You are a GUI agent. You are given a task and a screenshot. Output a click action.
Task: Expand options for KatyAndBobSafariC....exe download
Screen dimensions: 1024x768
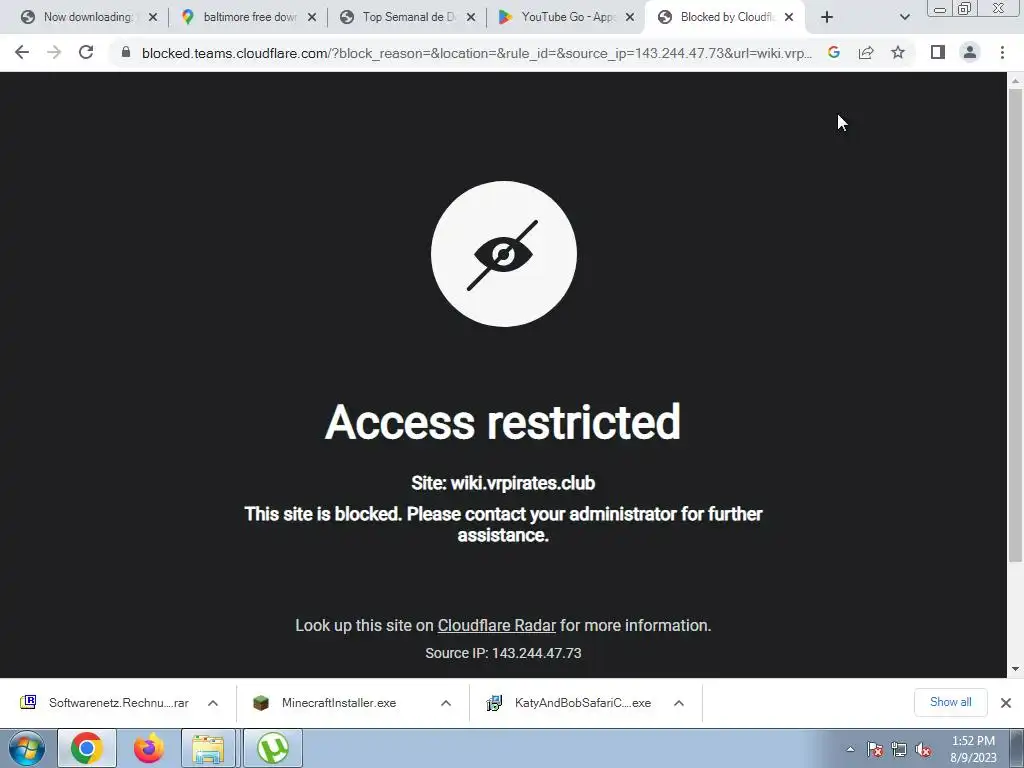pyautogui.click(x=679, y=703)
